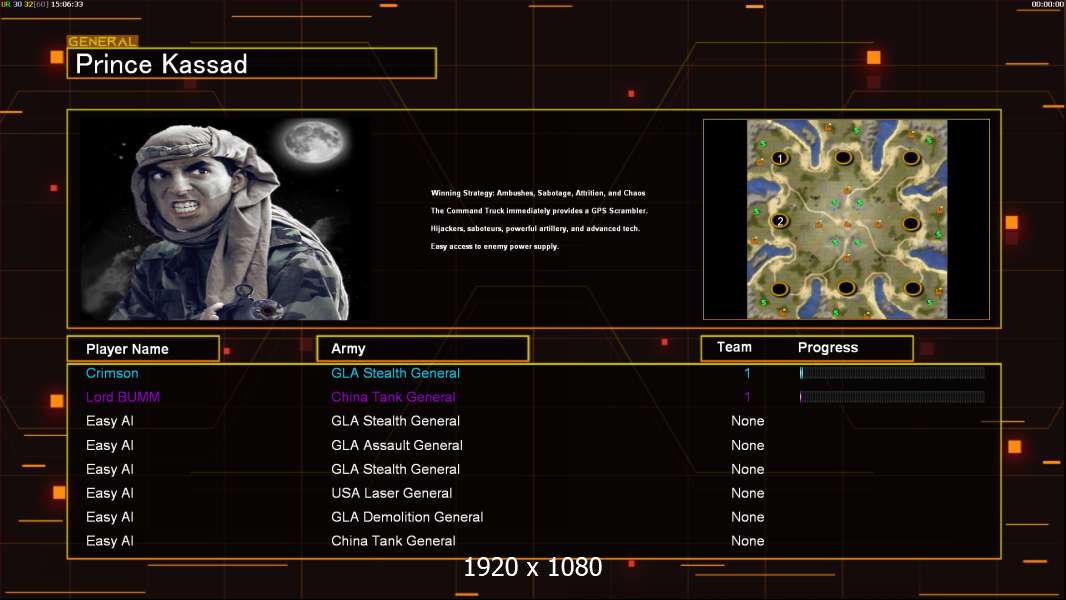The image size is (1066, 600).
Task: Click Crimson's loading progress bar
Action: (x=892, y=372)
